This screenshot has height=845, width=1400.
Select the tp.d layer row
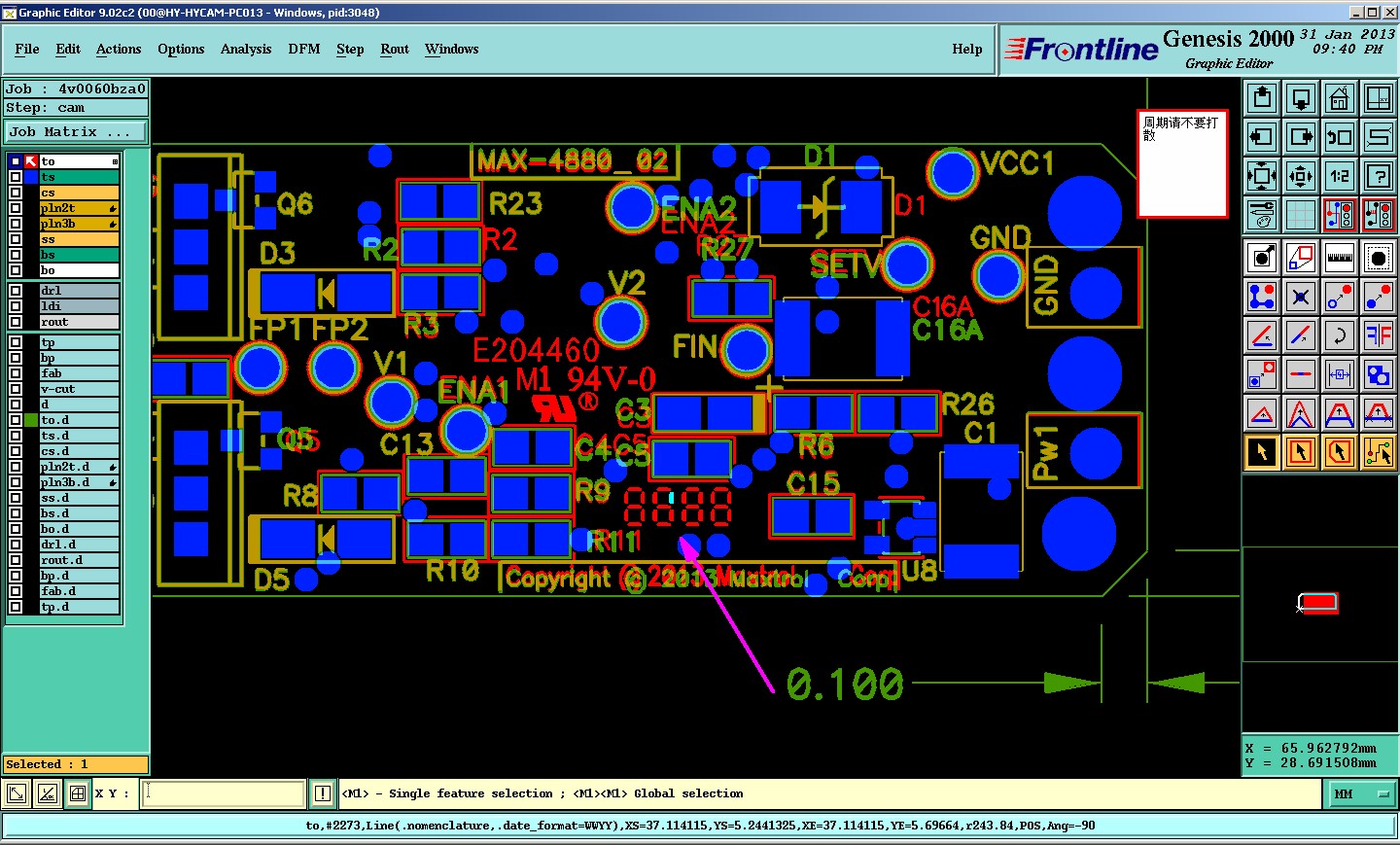point(79,607)
